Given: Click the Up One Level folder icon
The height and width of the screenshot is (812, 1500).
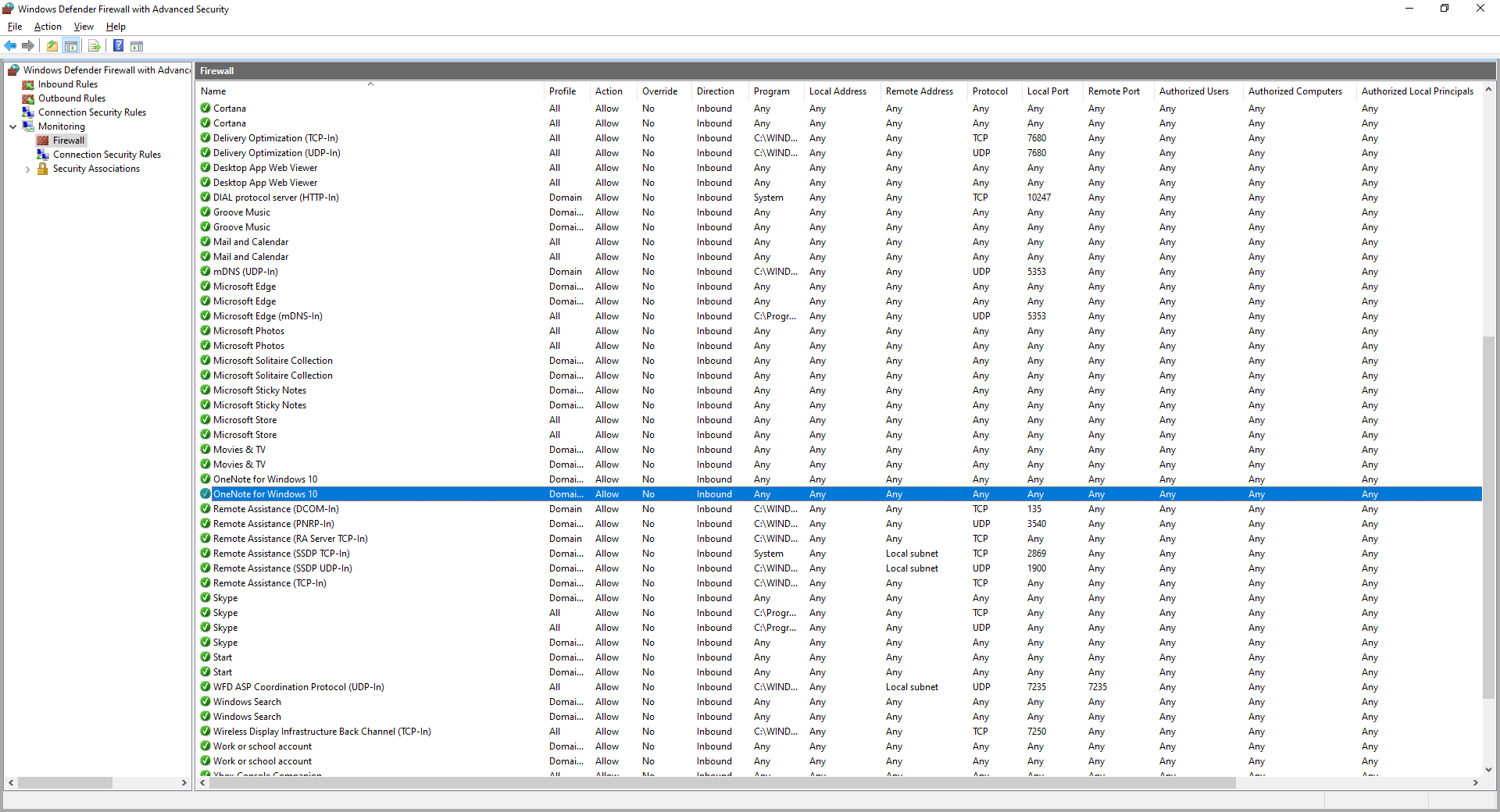Looking at the screenshot, I should [x=52, y=46].
